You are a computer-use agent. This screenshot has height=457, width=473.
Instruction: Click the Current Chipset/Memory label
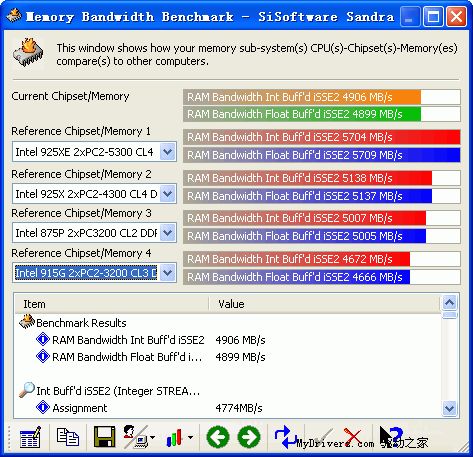70,96
